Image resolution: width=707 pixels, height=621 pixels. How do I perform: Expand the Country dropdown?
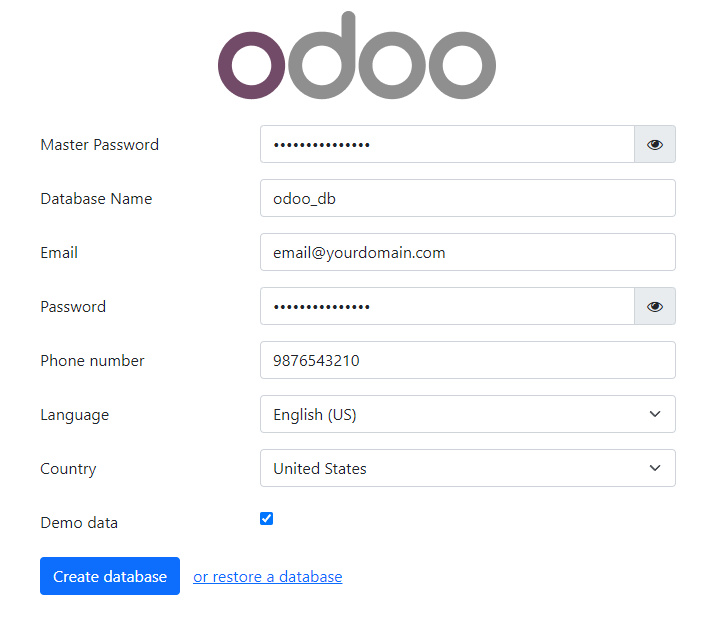(x=467, y=468)
